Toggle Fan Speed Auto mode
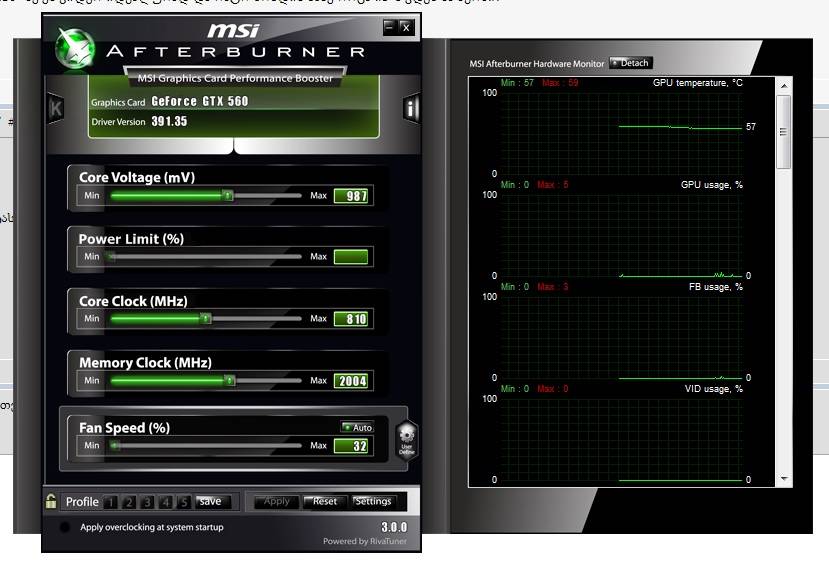 tap(358, 427)
